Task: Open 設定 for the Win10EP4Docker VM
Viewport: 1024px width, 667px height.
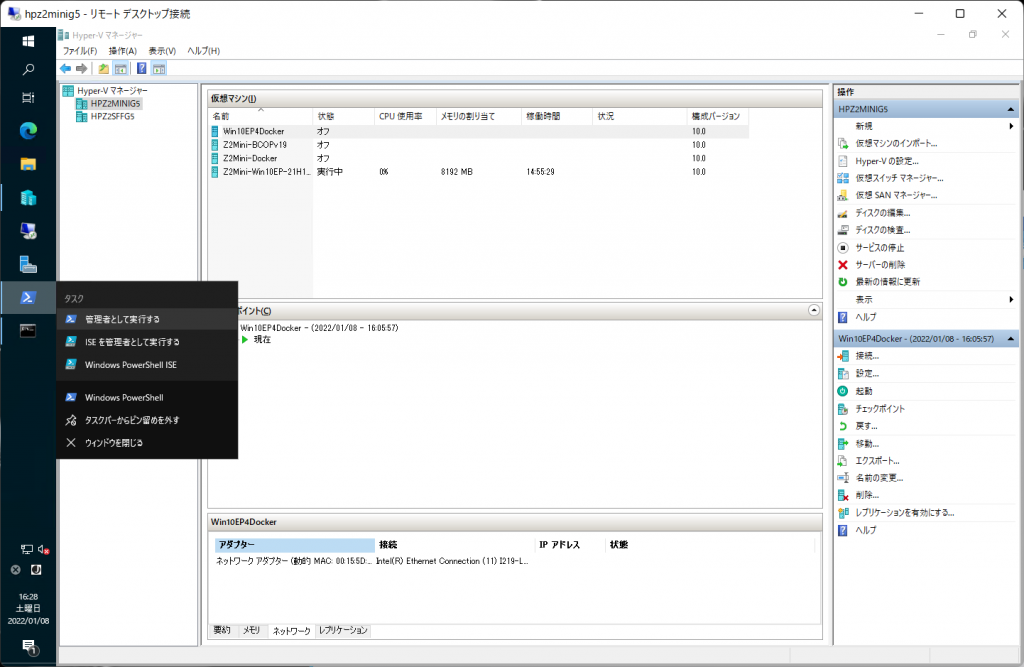Action: (x=867, y=374)
